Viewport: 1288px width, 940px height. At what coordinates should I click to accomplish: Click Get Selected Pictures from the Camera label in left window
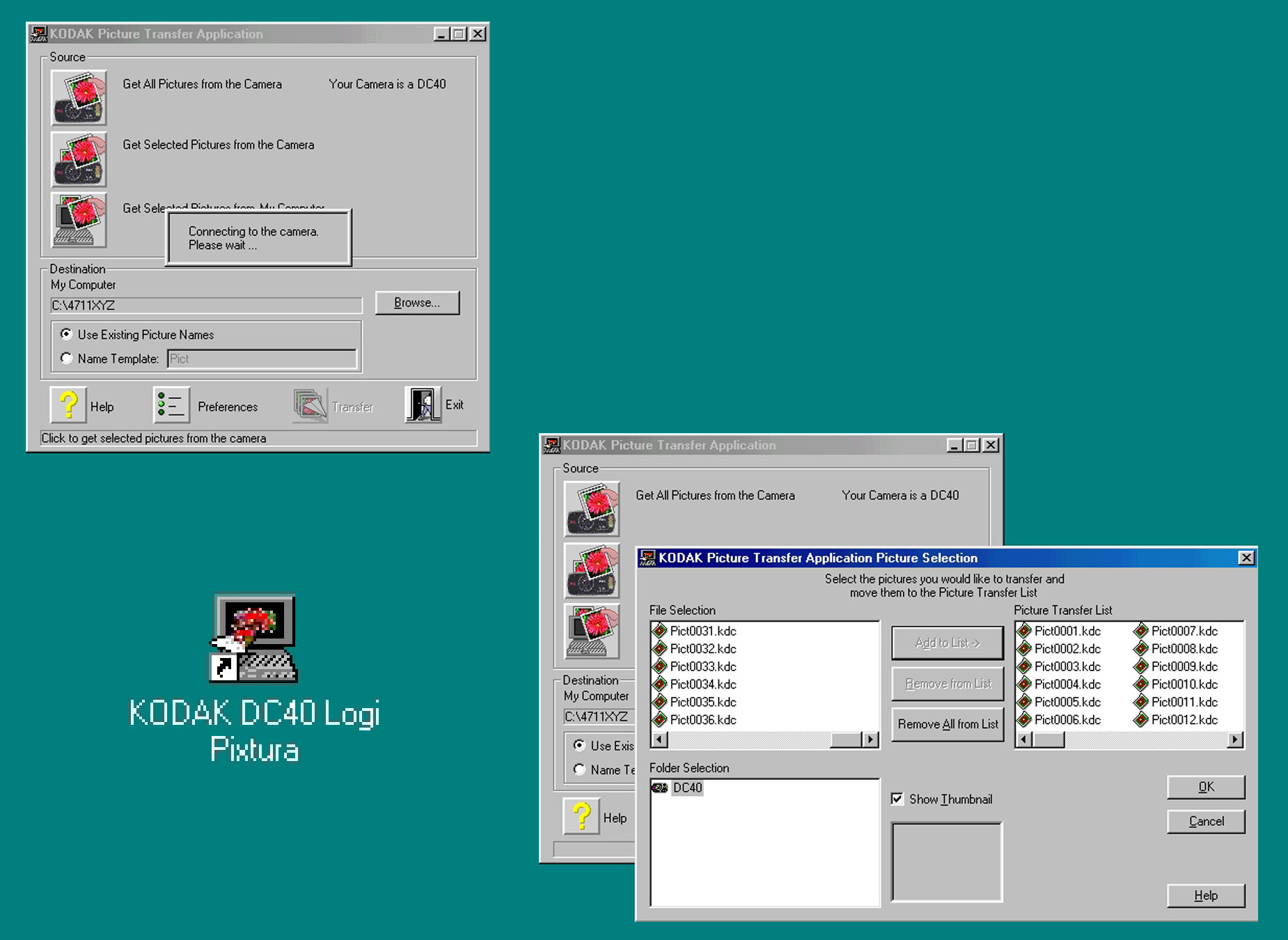tap(219, 145)
